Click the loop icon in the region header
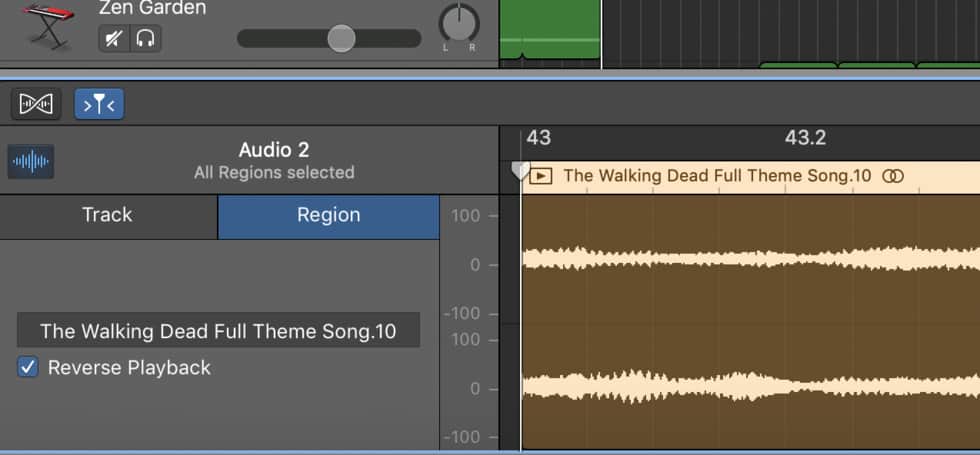 pyautogui.click(x=892, y=176)
